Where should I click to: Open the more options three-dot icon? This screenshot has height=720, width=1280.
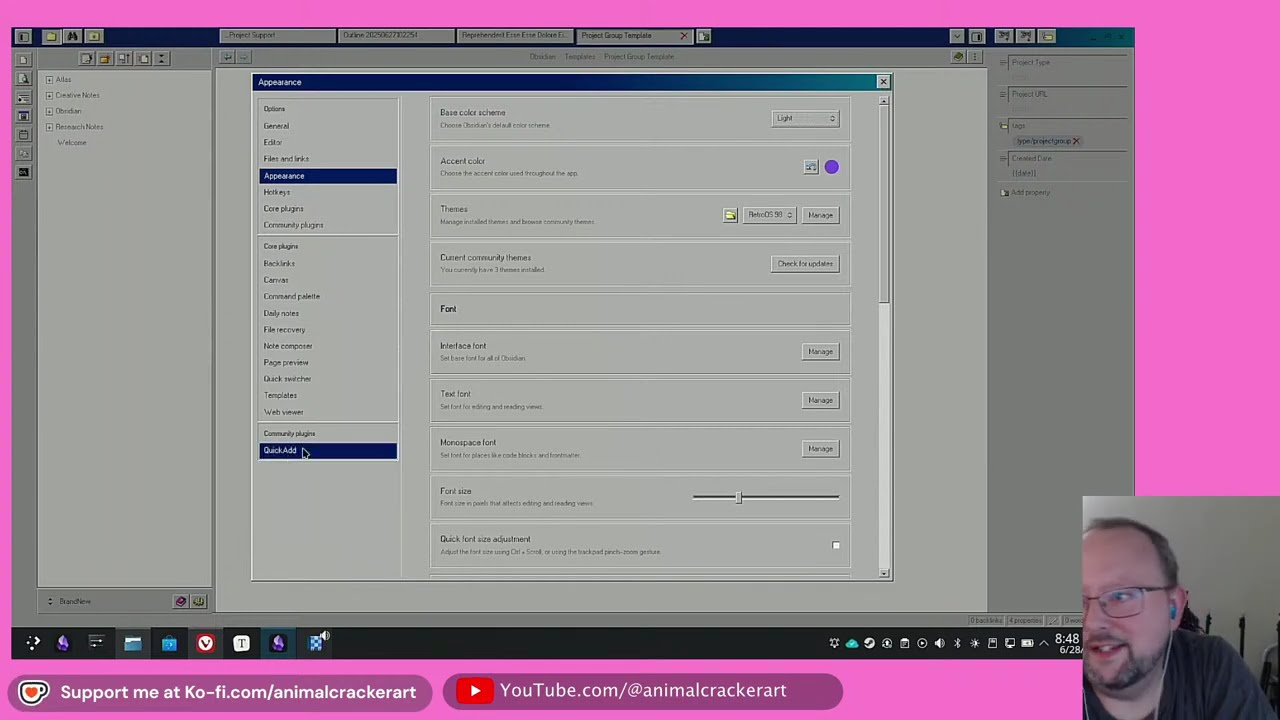coord(975,57)
